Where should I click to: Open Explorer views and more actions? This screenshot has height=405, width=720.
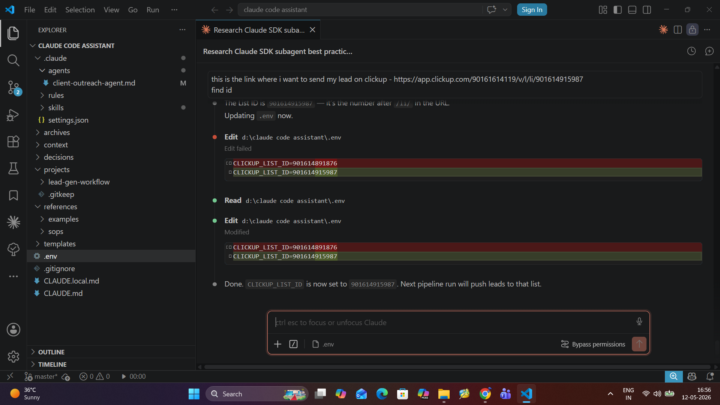(x=182, y=30)
